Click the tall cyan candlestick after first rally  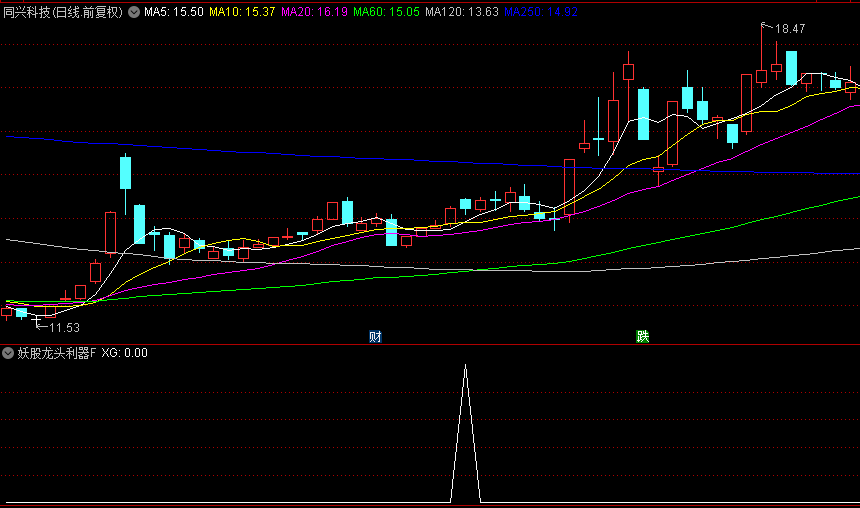[x=125, y=172]
